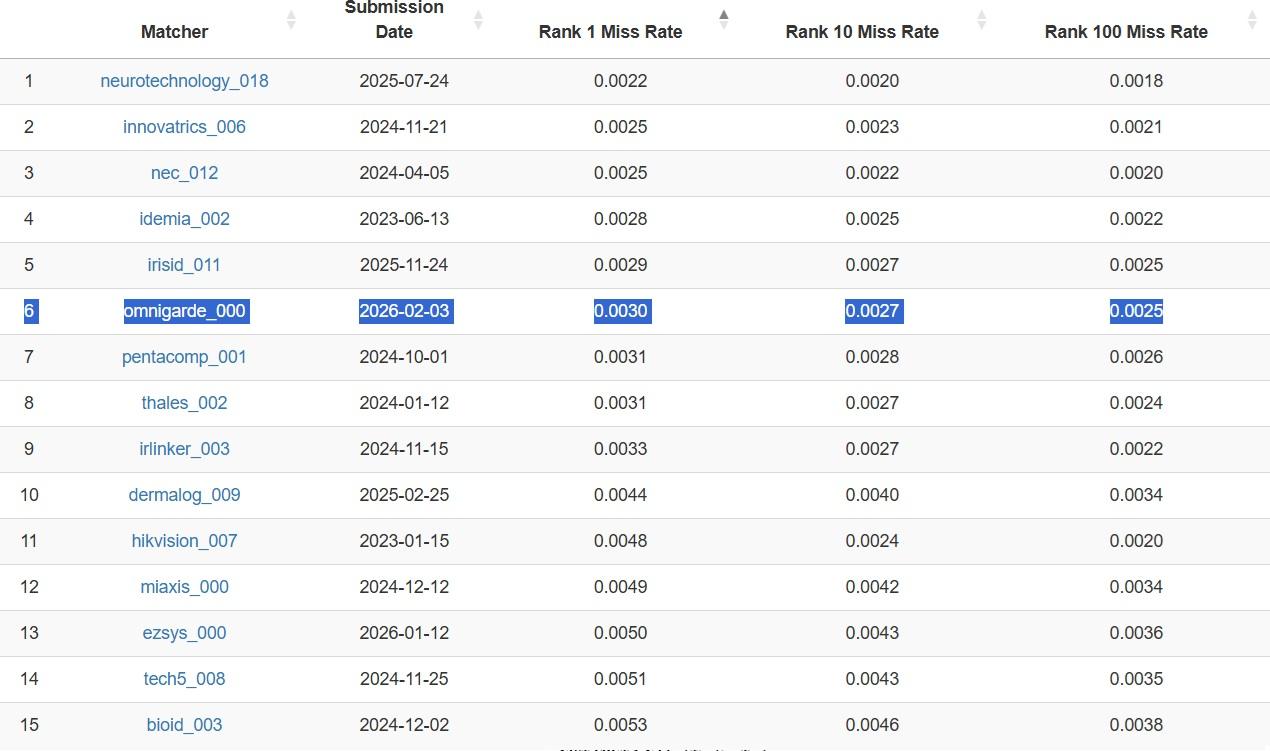Select the nec_012 matcher link
The width and height of the screenshot is (1270, 751).
[x=184, y=173]
